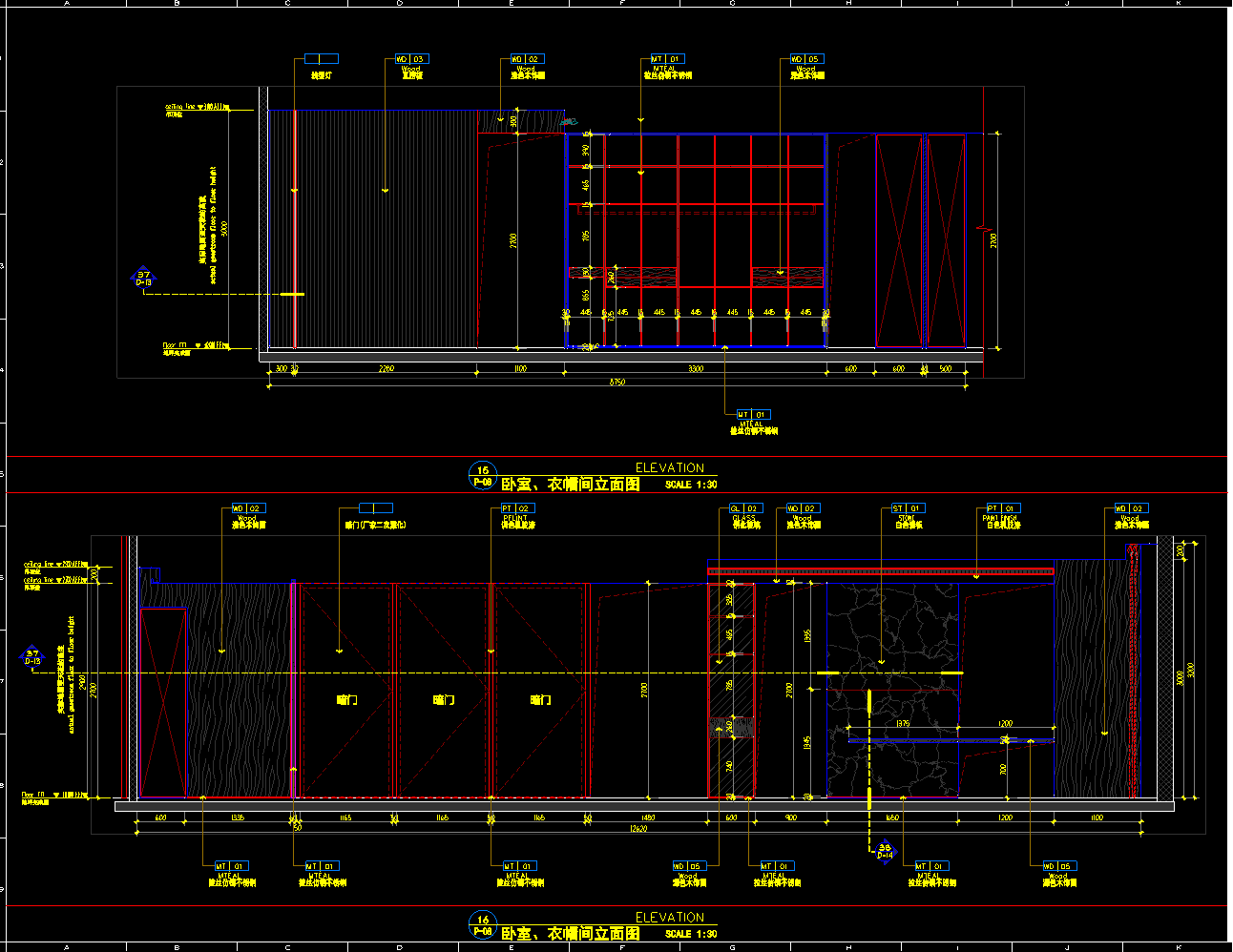
Task: Click the WD 05 tag below the glass cabinet
Action: click(x=688, y=866)
